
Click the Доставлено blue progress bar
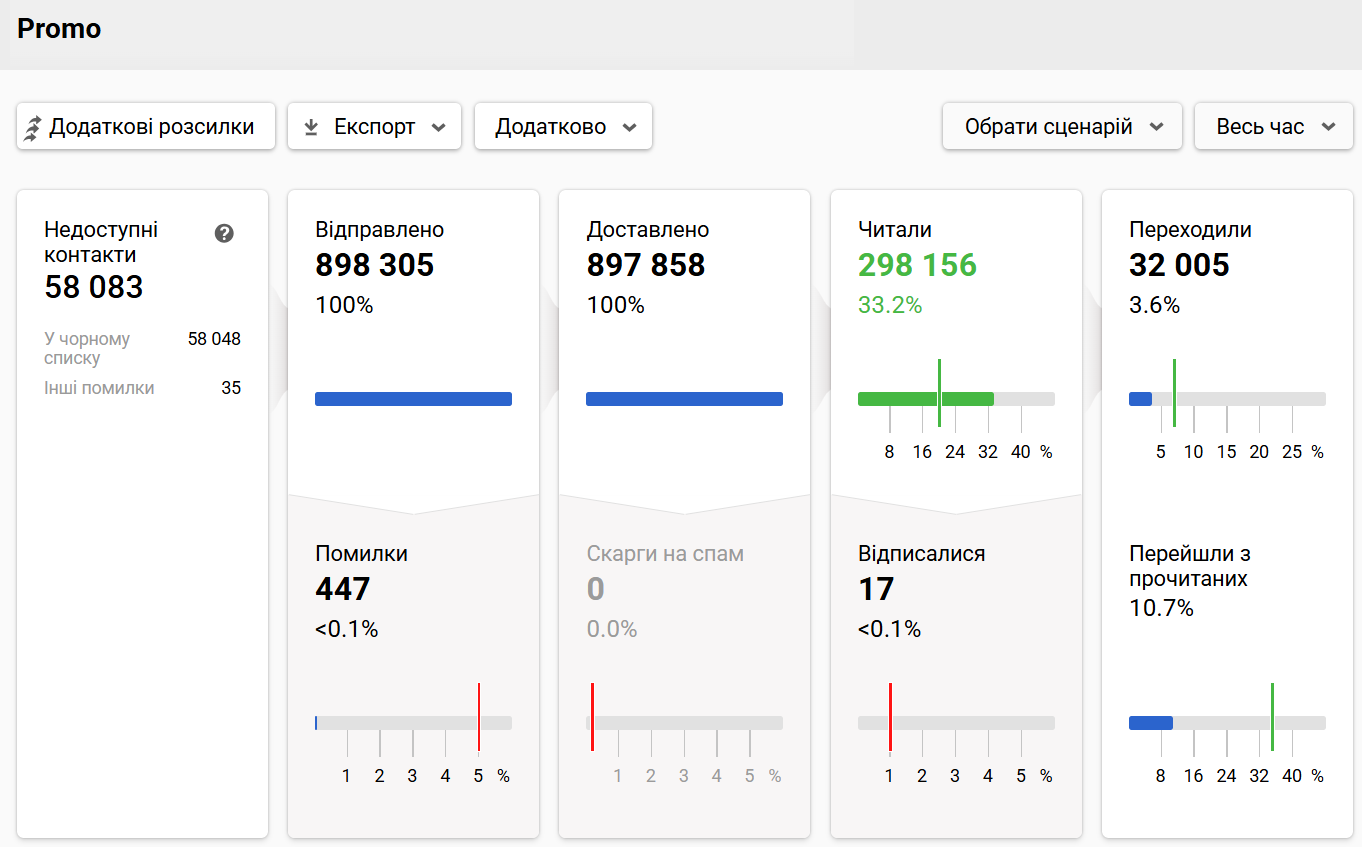tap(684, 399)
